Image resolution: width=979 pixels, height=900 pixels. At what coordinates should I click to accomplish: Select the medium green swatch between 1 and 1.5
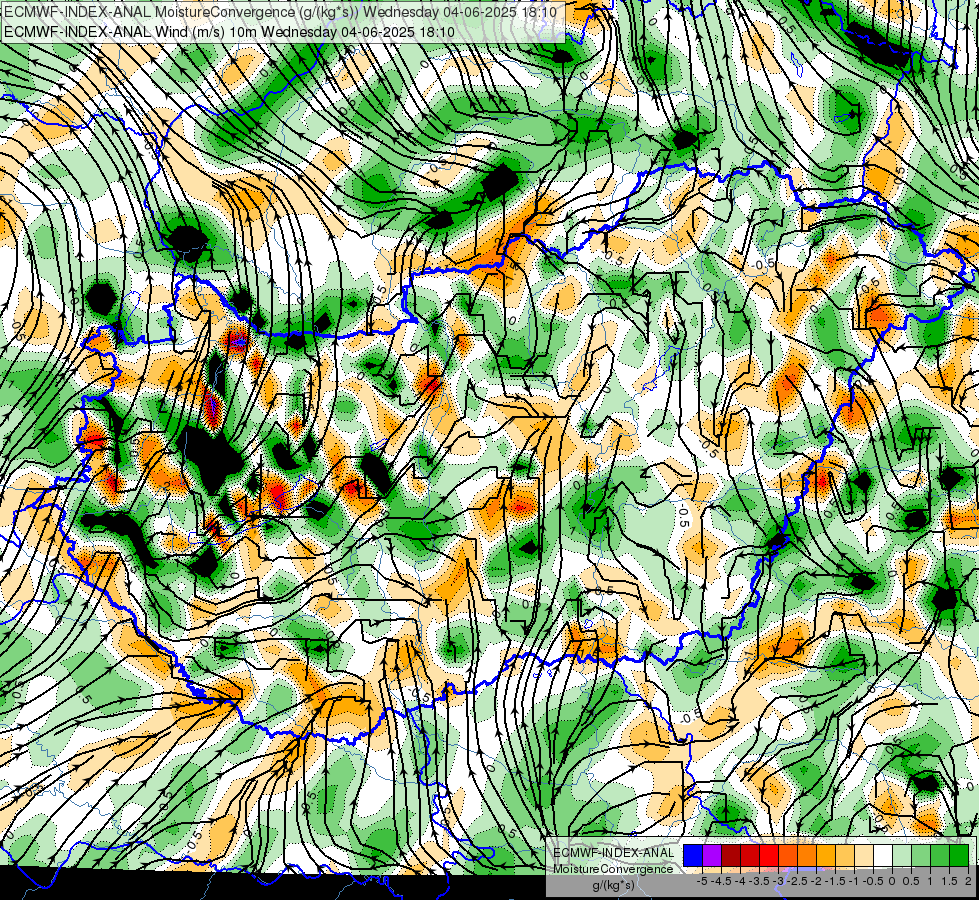(940, 856)
